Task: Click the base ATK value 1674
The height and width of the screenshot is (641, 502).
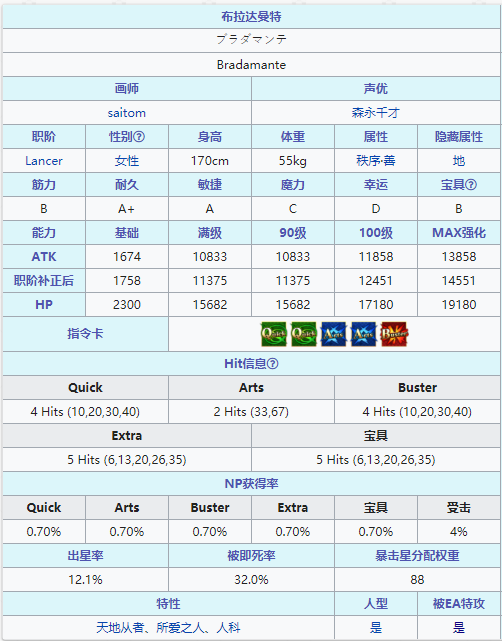Action: [127, 257]
